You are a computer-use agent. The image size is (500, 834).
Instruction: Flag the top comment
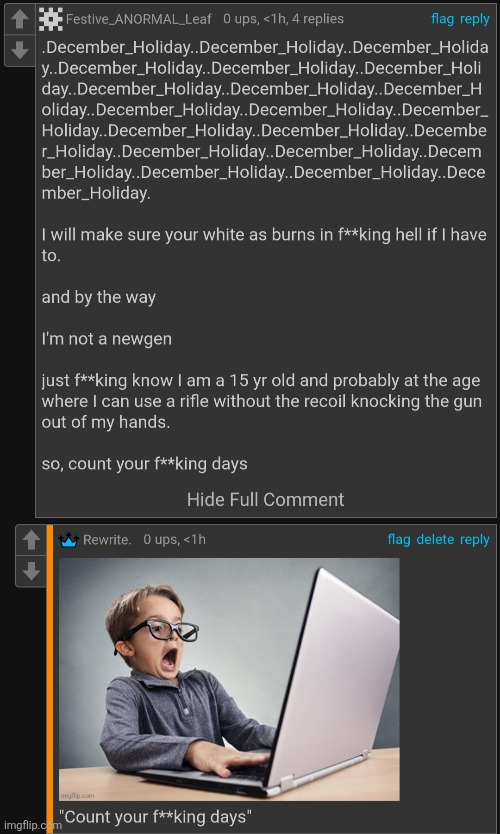pos(443,19)
